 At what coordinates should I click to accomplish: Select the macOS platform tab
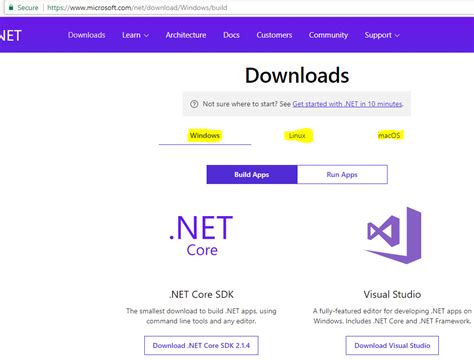point(389,135)
